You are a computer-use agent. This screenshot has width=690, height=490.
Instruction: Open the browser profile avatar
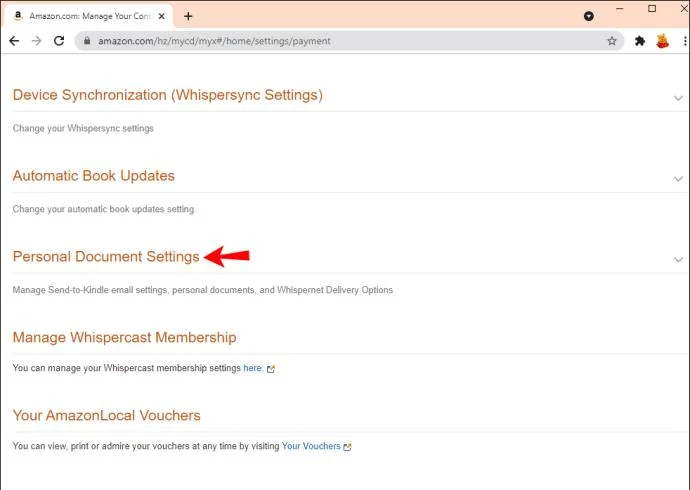(x=662, y=41)
